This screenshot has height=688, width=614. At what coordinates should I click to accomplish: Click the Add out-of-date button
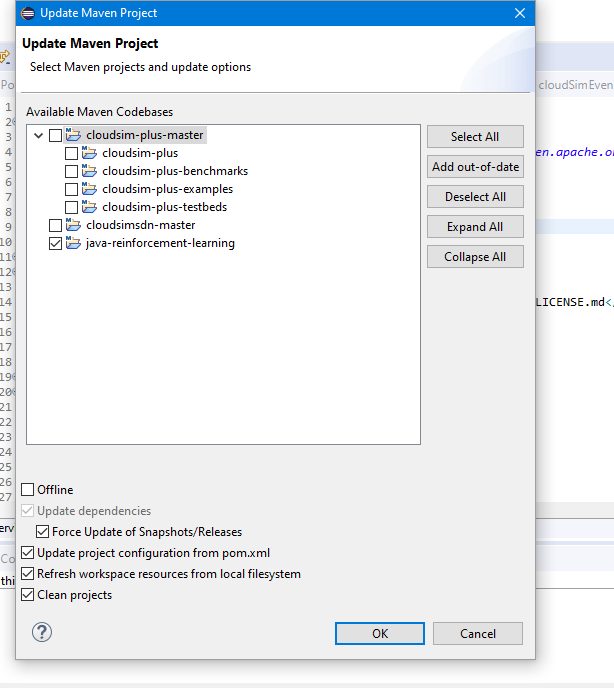tap(475, 167)
